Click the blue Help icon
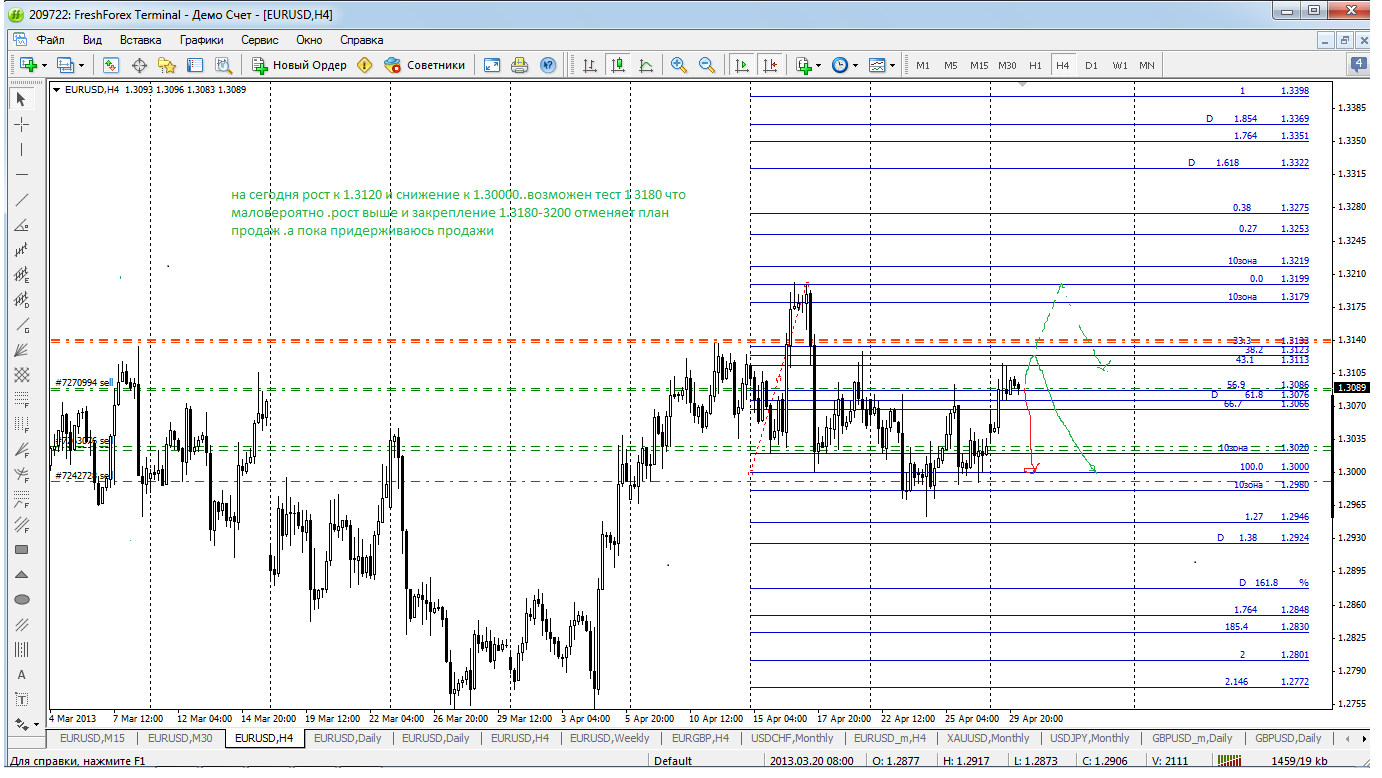 pos(548,65)
